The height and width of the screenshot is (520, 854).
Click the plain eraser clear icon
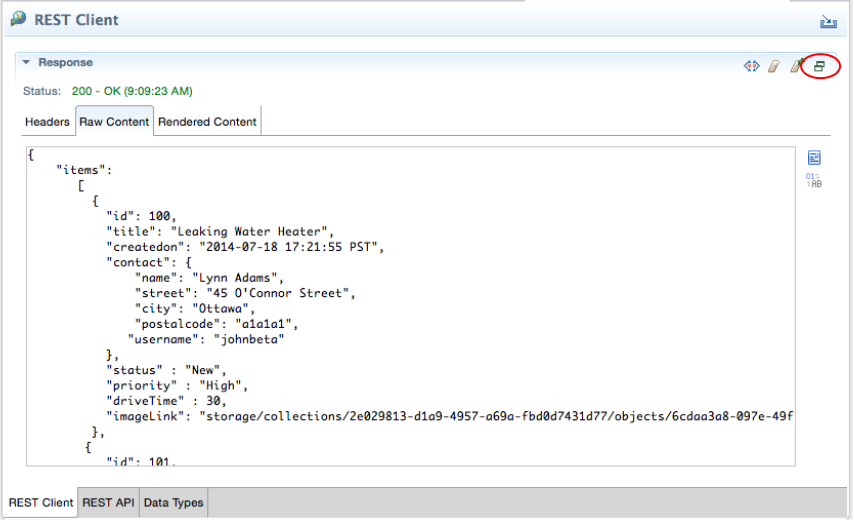pos(774,66)
